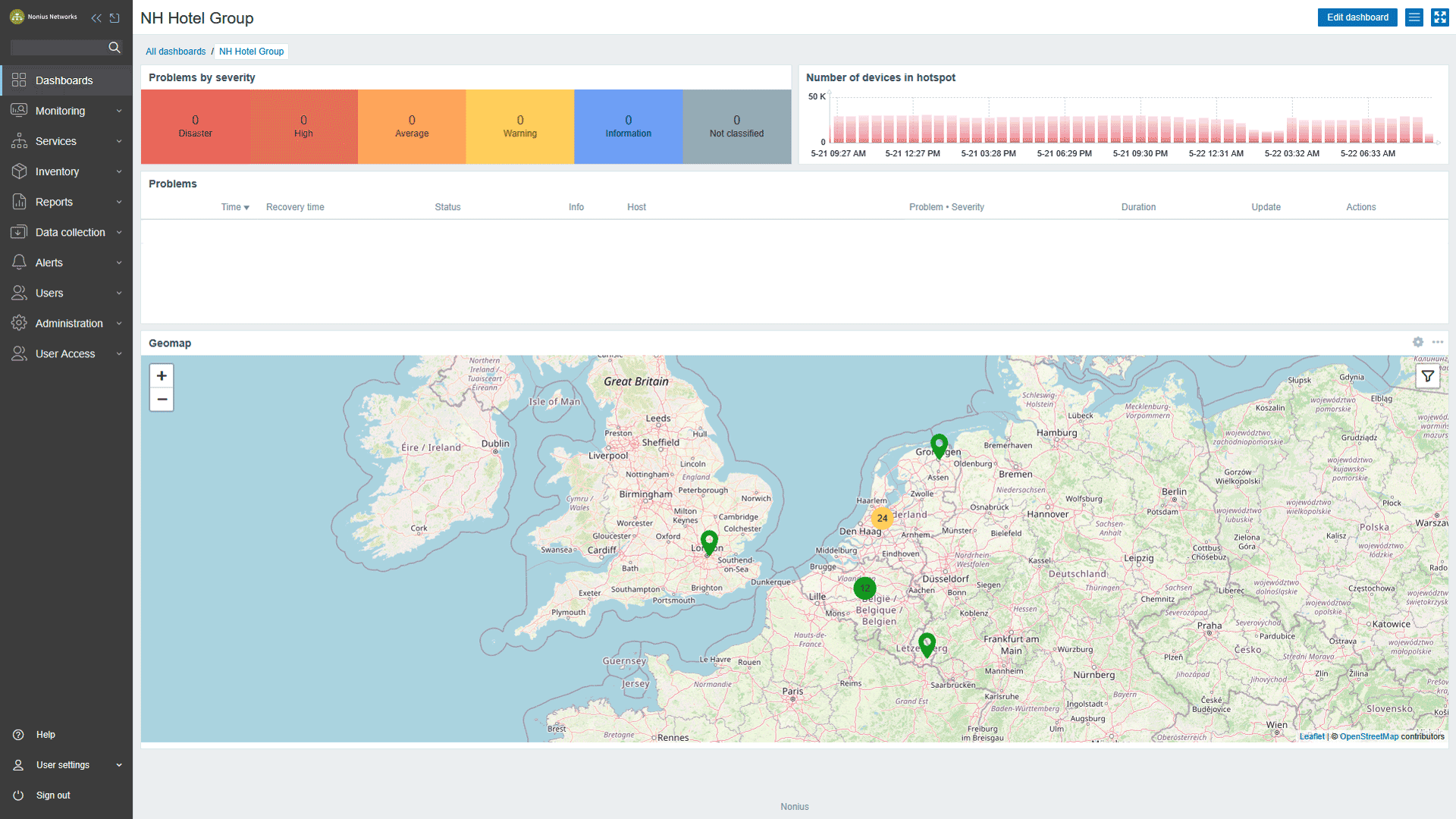Image resolution: width=1456 pixels, height=819 pixels.
Task: Toggle kiosk fullscreen mode icon
Action: tap(1439, 17)
